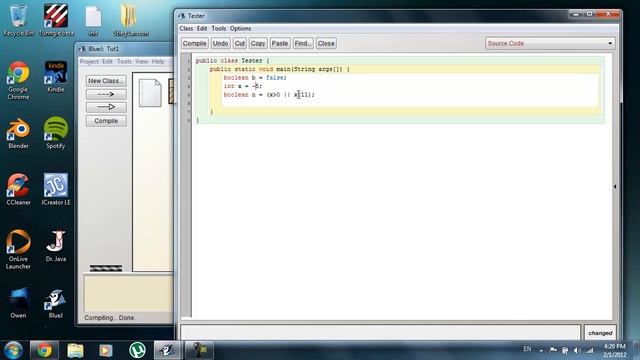Screen dimensions: 640x360
Task: Open the Dr. Java desktop icon
Action: 56,246
